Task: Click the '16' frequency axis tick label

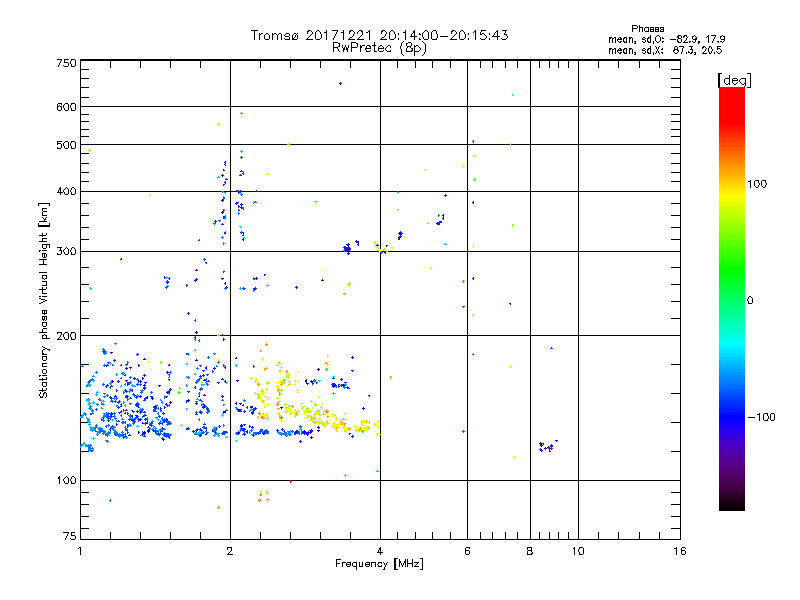Action: point(680,551)
